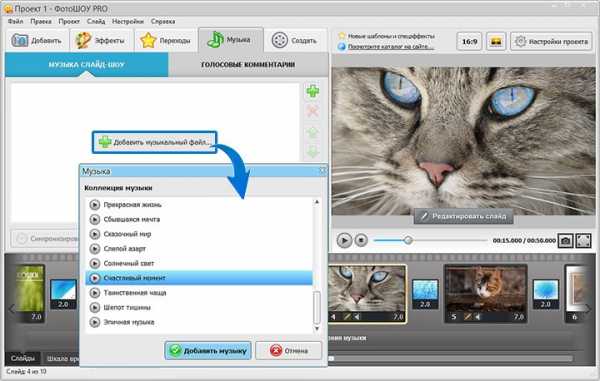Preview the track "Прекрасная жизнь" with its play icon
The image size is (600, 381).
click(x=95, y=205)
